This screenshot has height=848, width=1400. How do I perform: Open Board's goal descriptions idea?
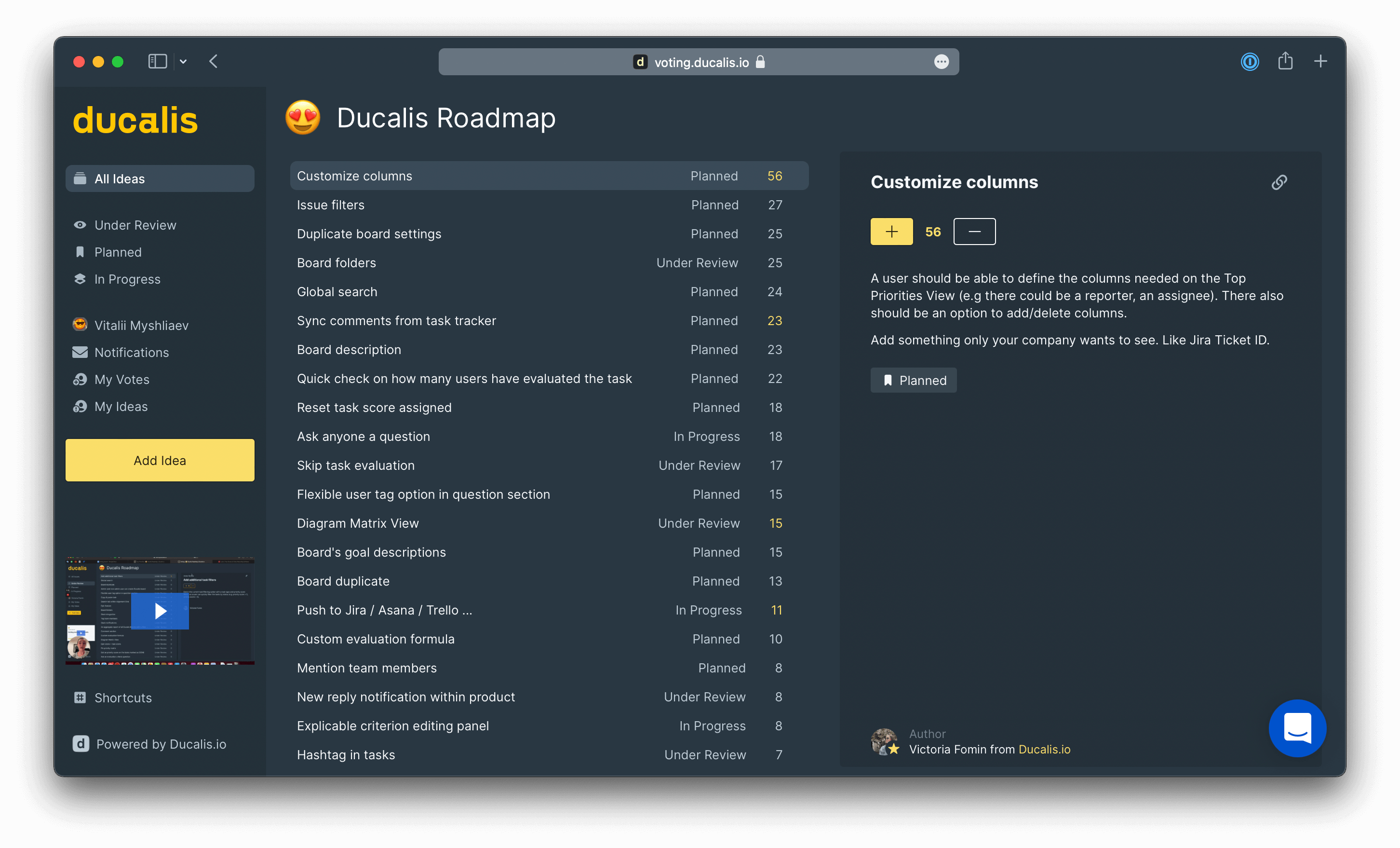[x=549, y=552]
